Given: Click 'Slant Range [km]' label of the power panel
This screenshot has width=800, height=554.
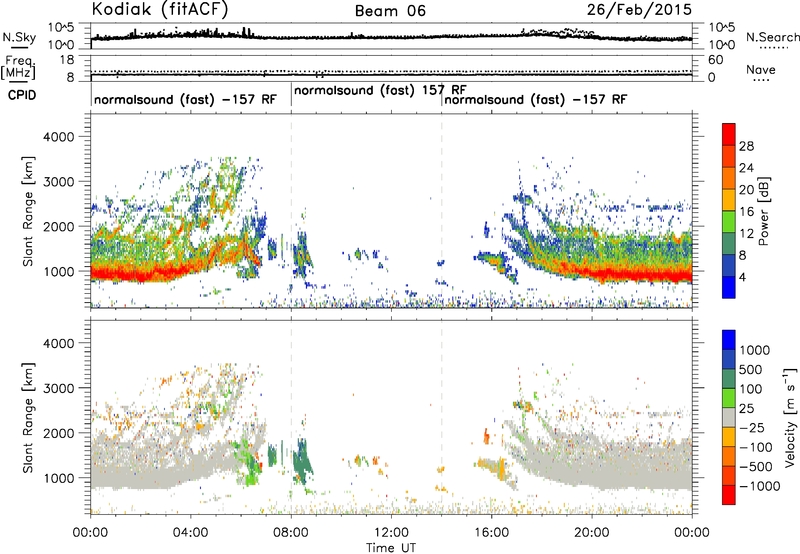Looking at the screenshot, I should click(28, 211).
